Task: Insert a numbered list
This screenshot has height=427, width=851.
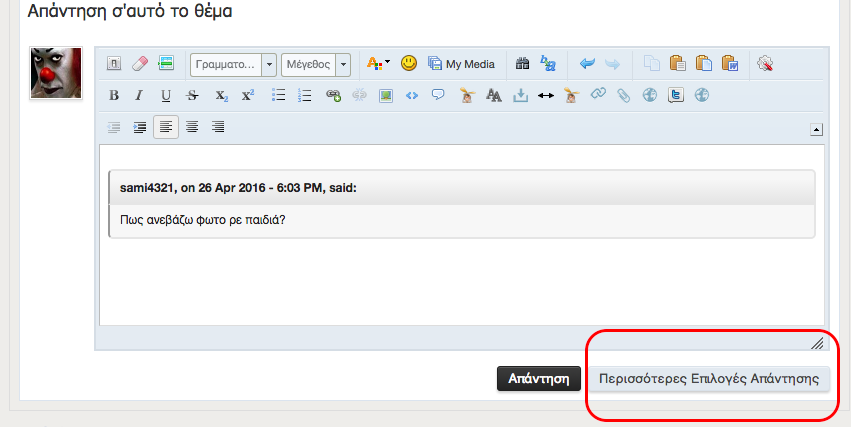Action: [x=304, y=95]
